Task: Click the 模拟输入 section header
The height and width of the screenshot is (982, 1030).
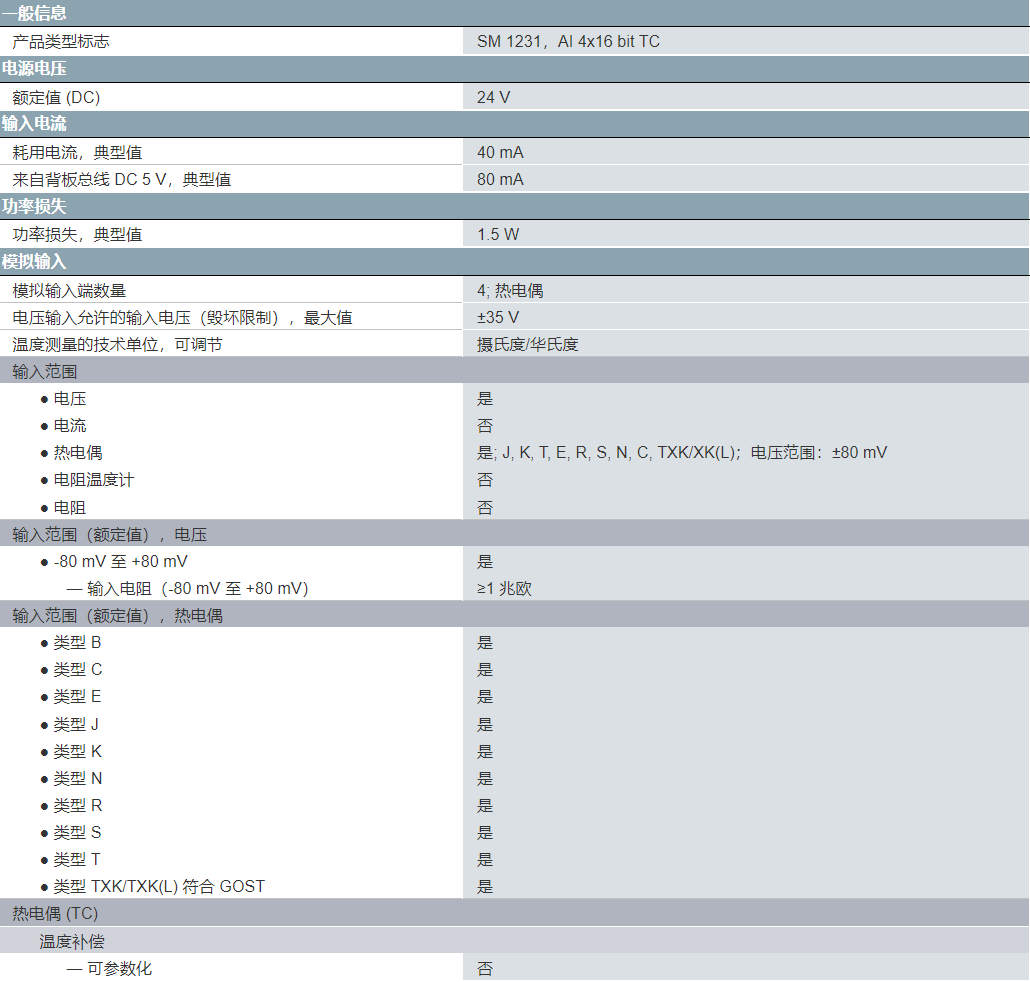Action: click(35, 262)
